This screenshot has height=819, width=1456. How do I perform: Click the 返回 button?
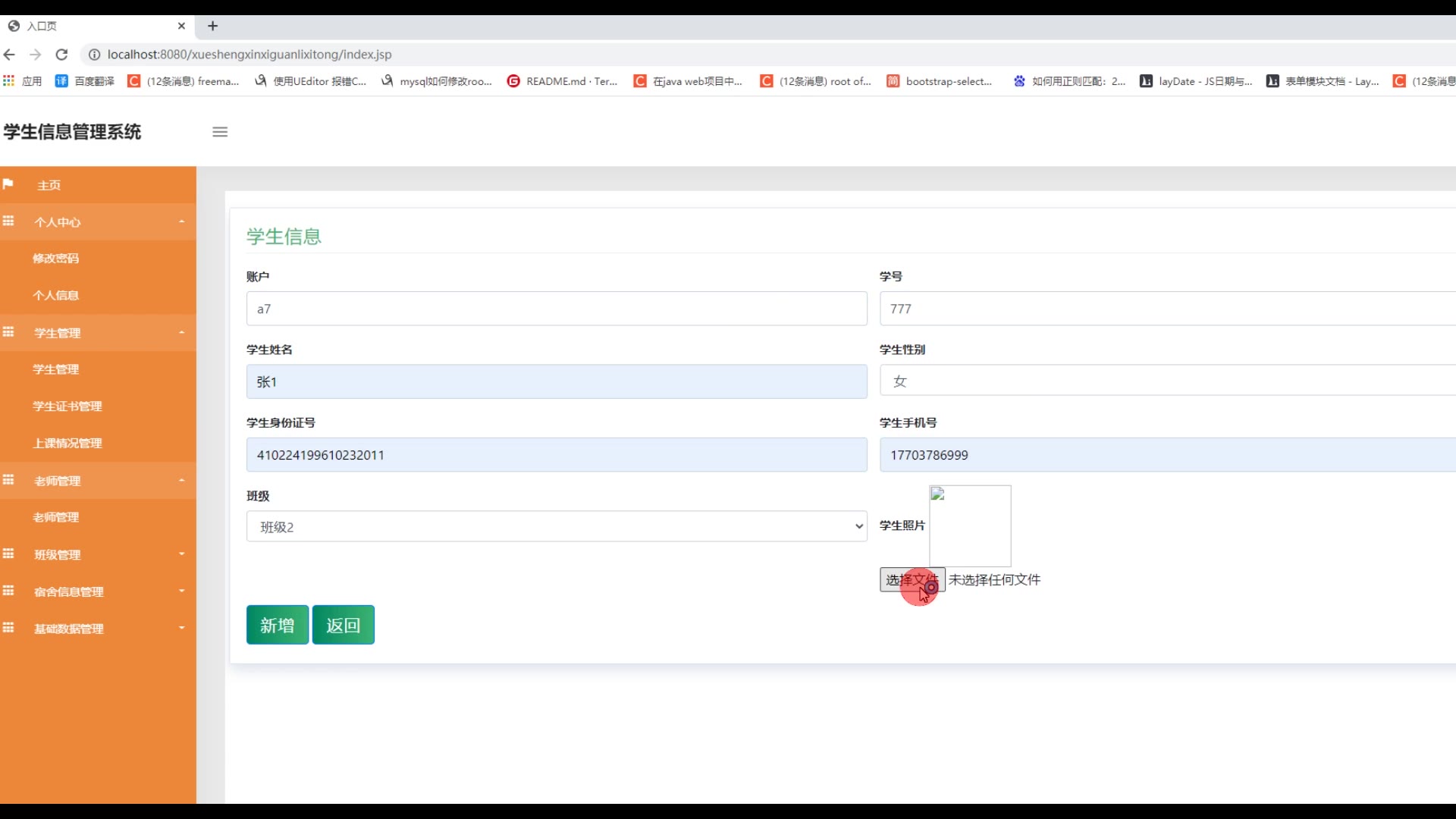[343, 625]
